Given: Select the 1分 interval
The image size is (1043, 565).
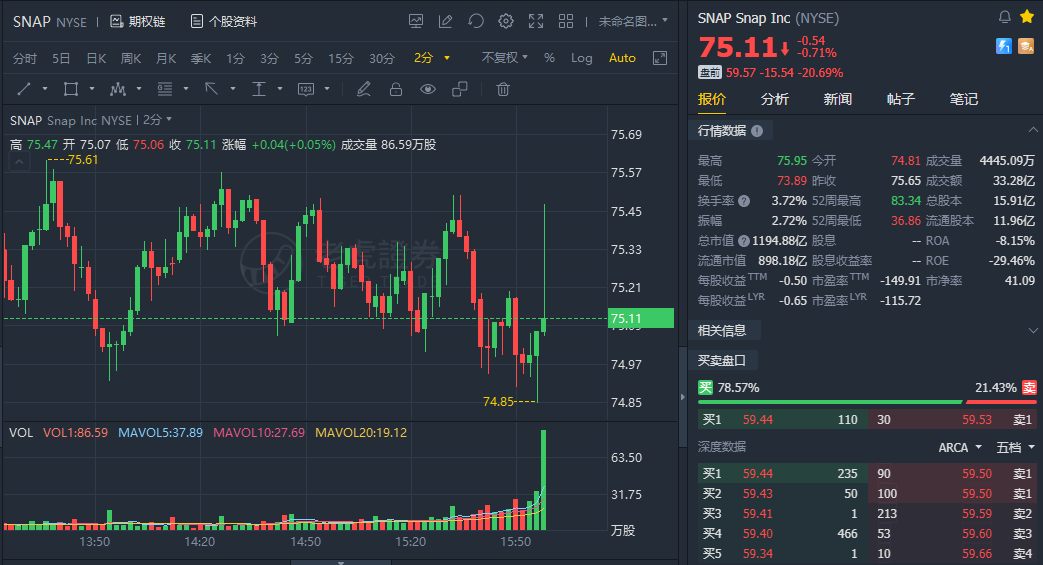Looking at the screenshot, I should pos(235,59).
